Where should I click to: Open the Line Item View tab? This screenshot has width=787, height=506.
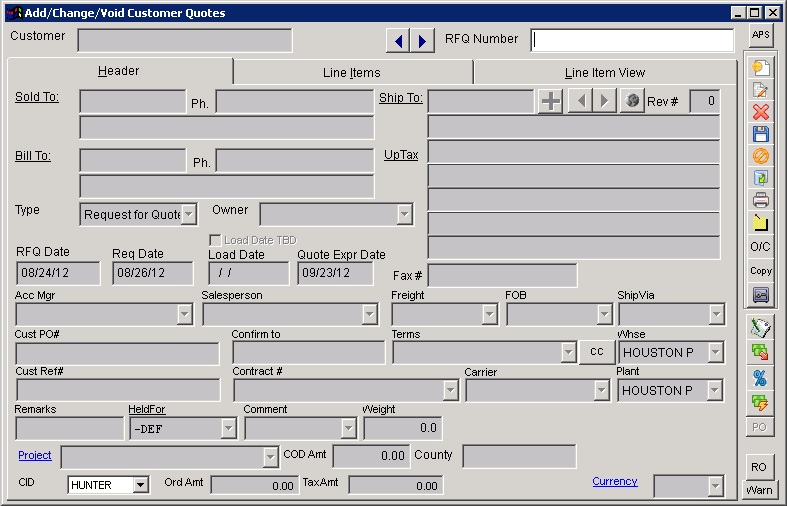coord(605,72)
